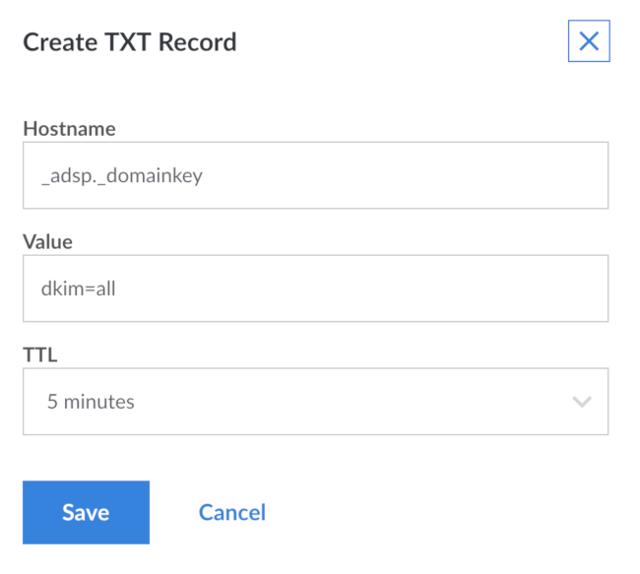Viewport: 640px width, 574px height.
Task: Click the X icon in the dialog header
Action: click(x=589, y=42)
